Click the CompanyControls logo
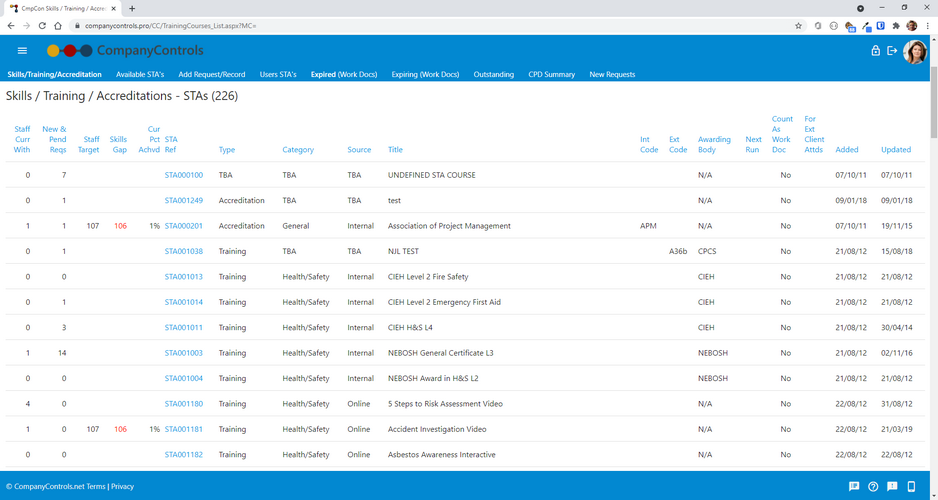 coord(126,51)
